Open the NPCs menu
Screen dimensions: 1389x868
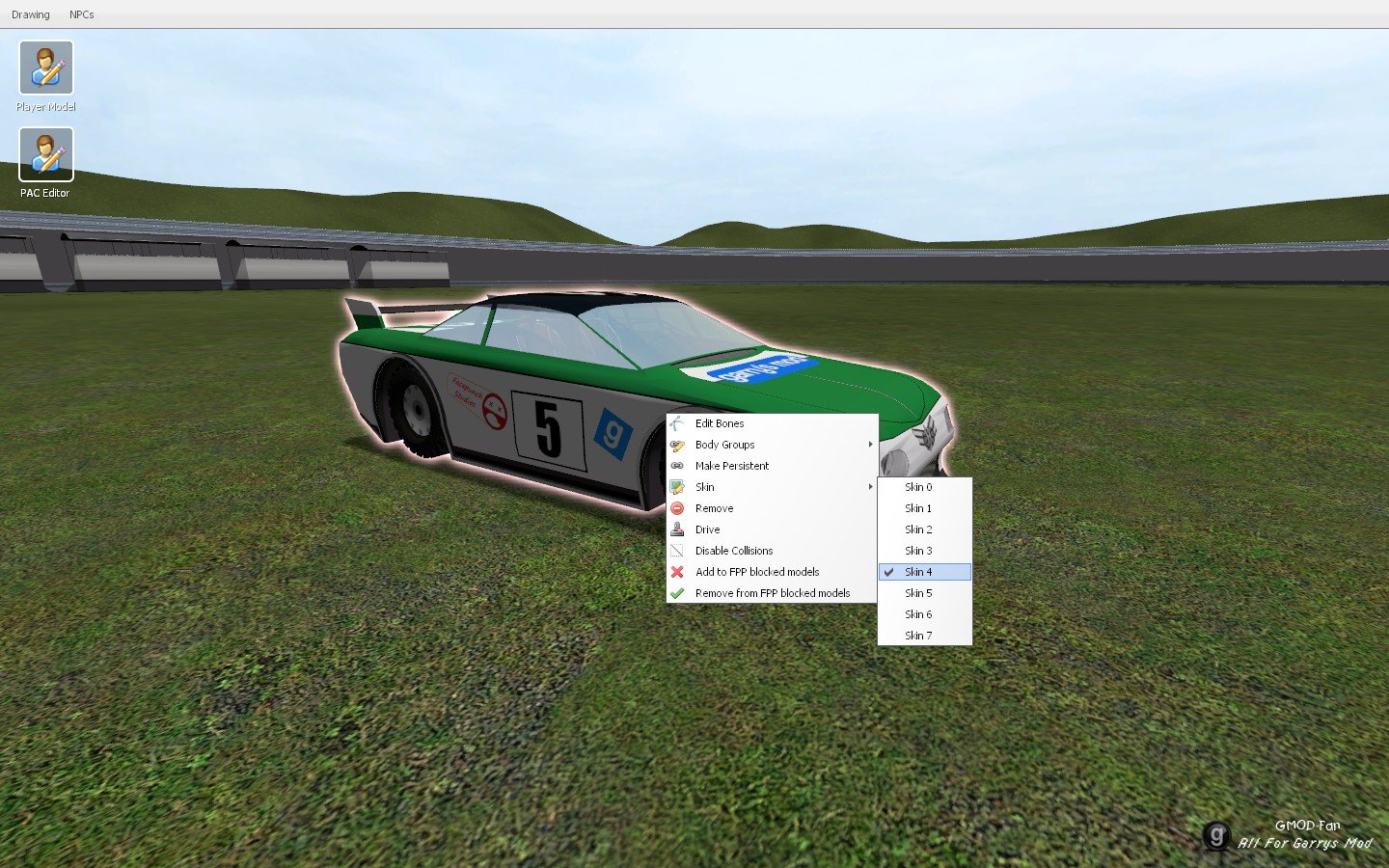pyautogui.click(x=82, y=14)
